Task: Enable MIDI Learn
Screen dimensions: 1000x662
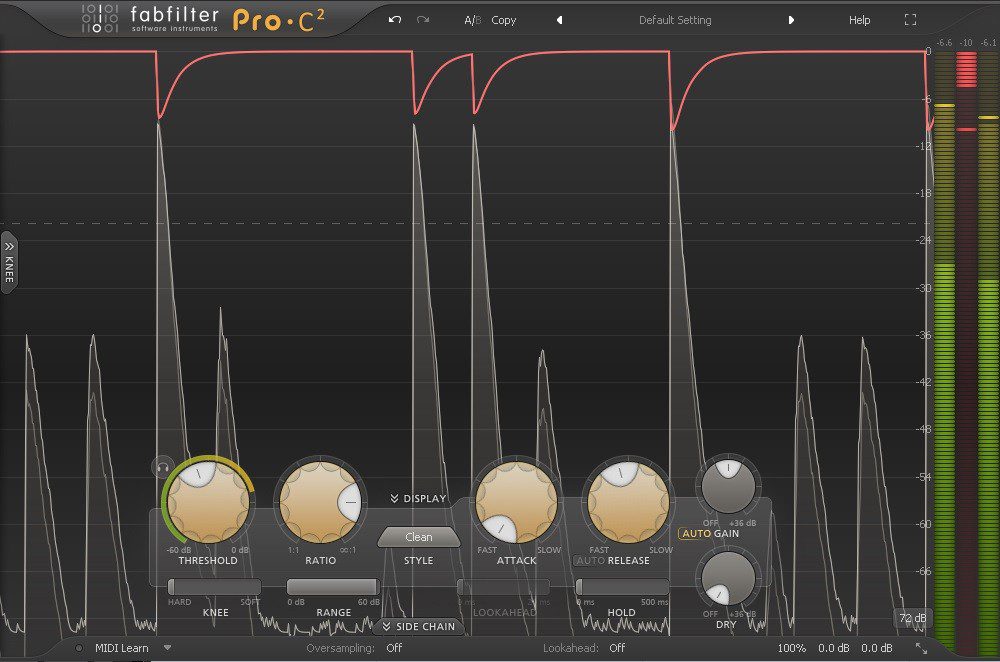Action: click(121, 648)
